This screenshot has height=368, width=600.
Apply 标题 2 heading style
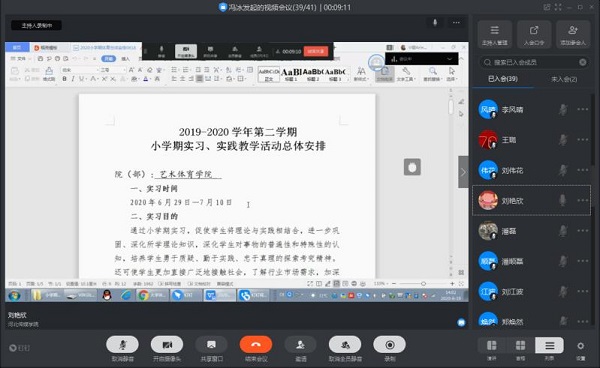click(313, 74)
